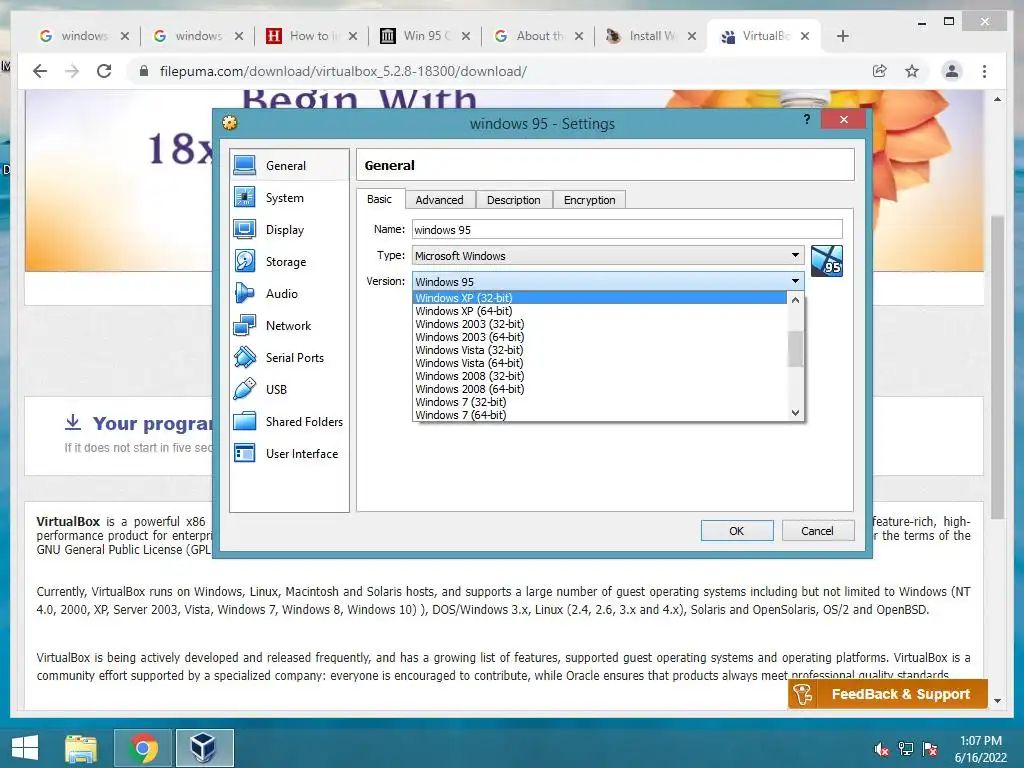Switch to VirtualBox on the taskbar
The image size is (1024, 768).
coord(204,748)
